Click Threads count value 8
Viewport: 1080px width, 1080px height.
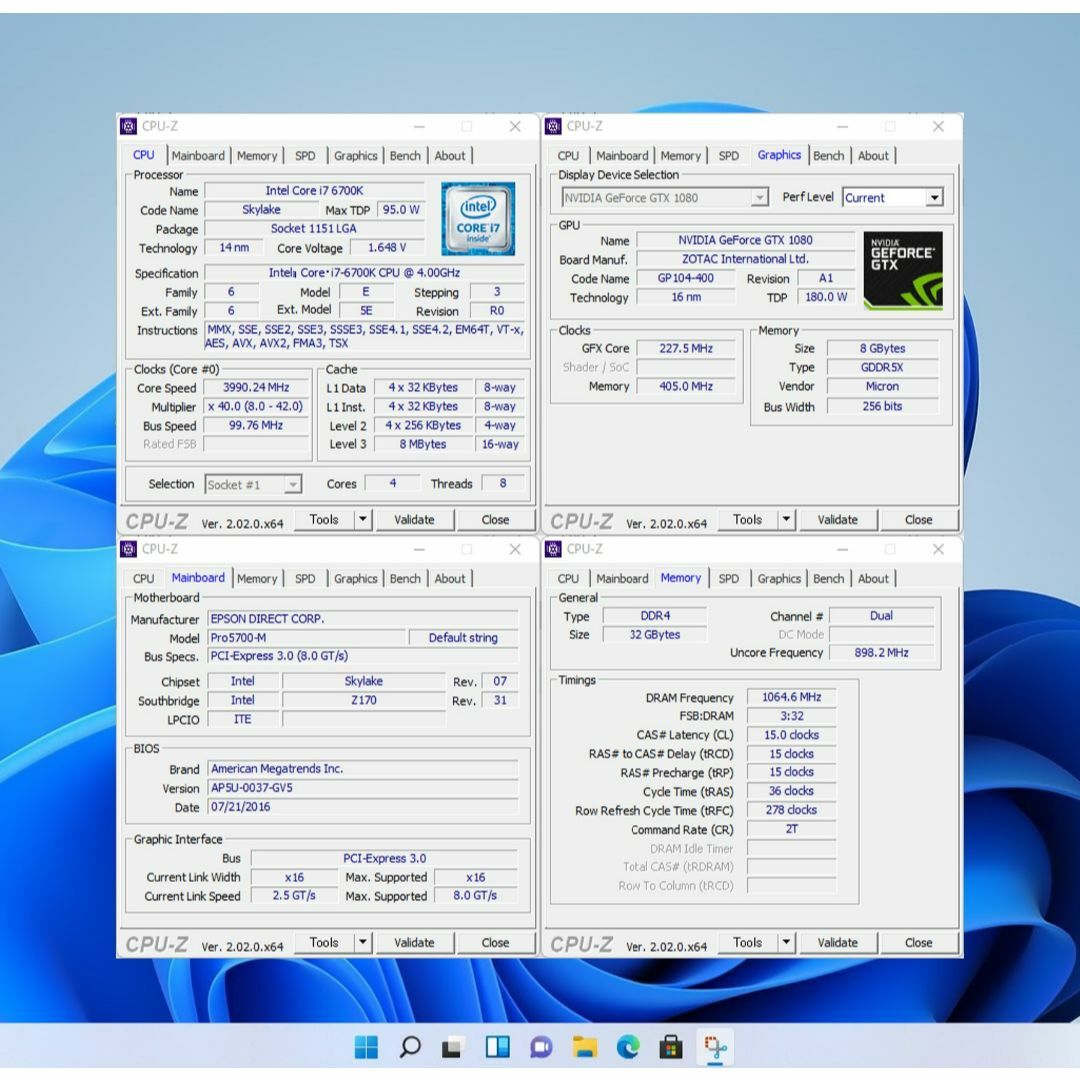tap(503, 484)
